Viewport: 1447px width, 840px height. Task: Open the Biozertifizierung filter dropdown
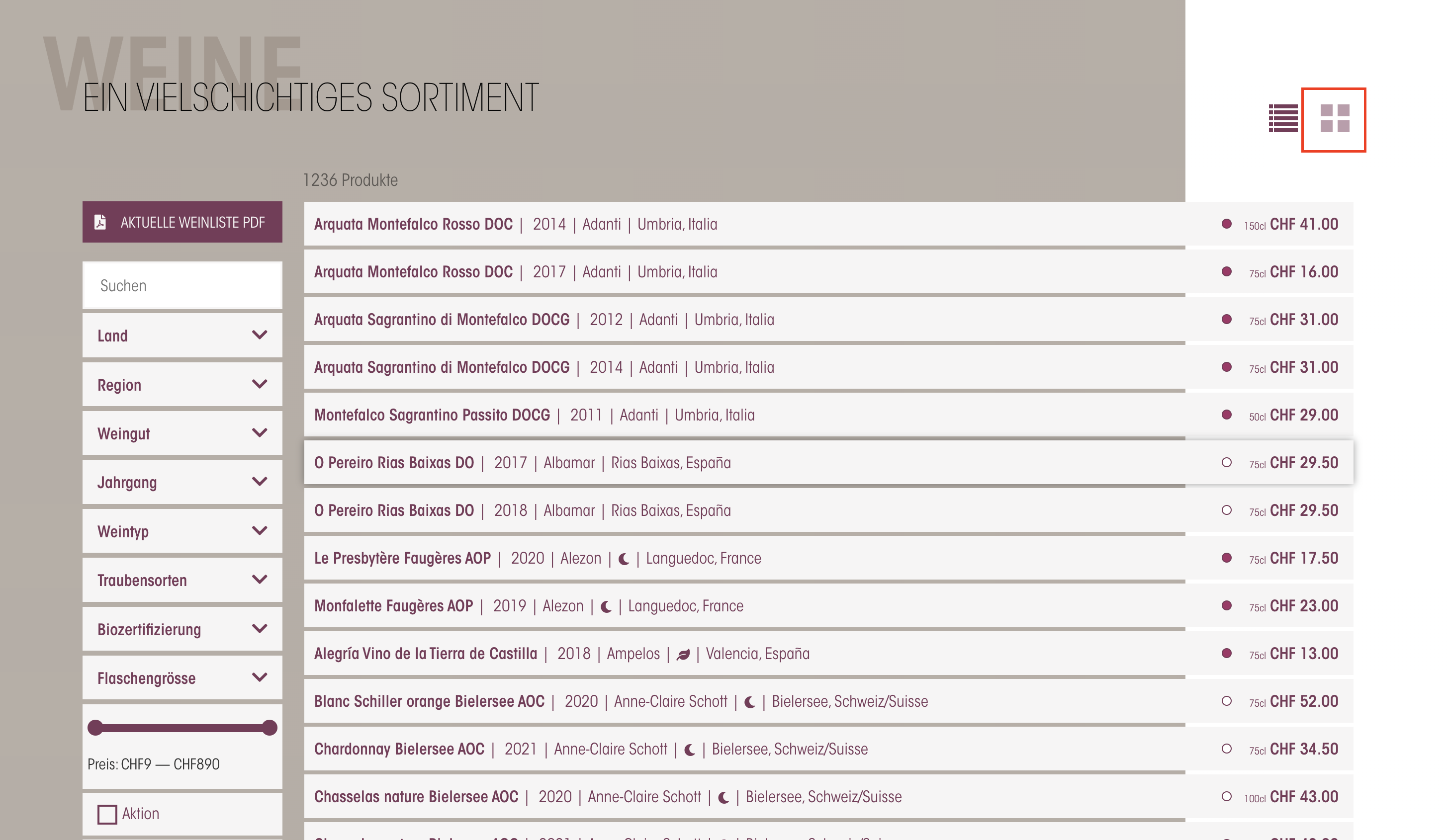tap(182, 629)
